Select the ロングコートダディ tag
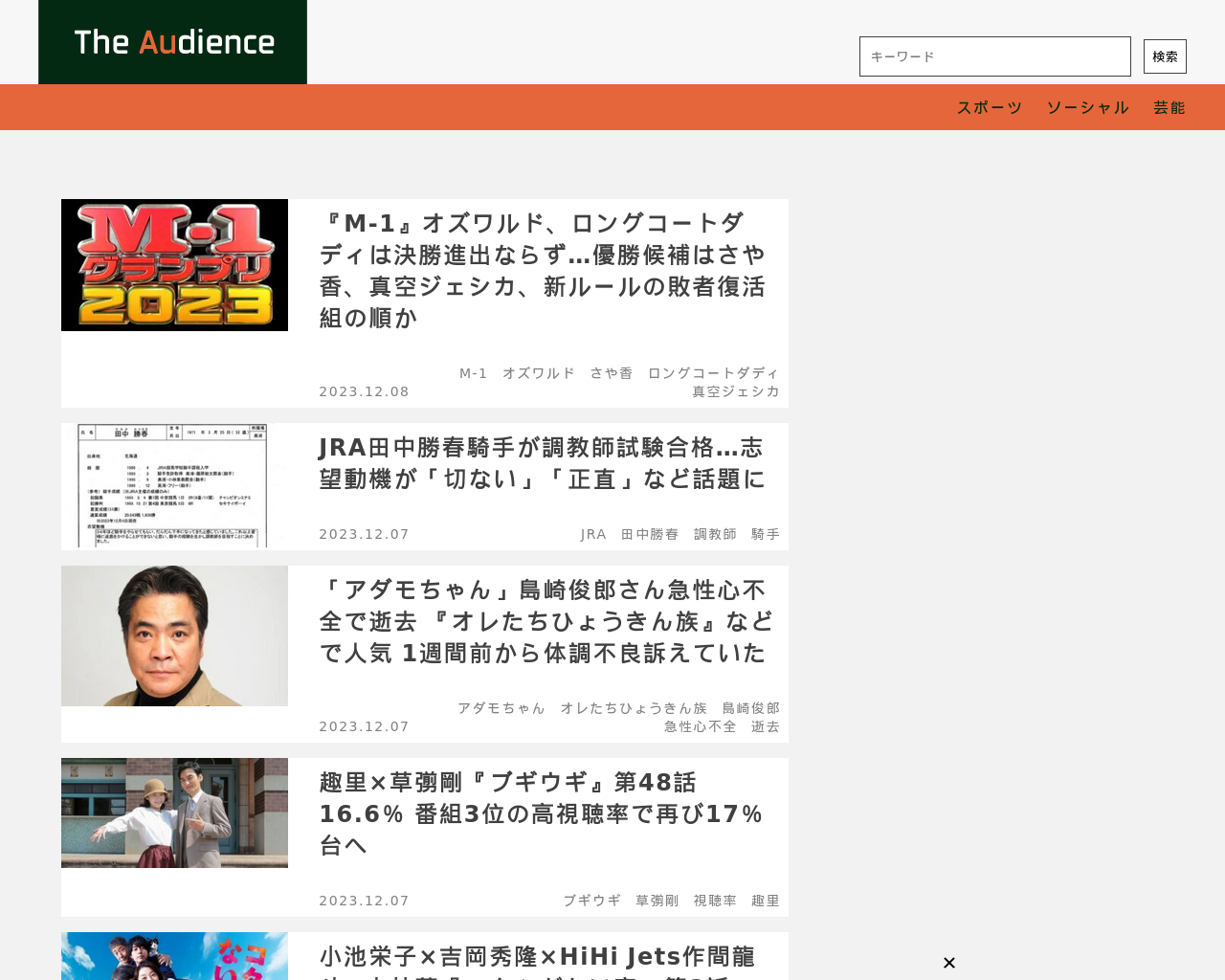This screenshot has height=980, width=1225. [714, 373]
